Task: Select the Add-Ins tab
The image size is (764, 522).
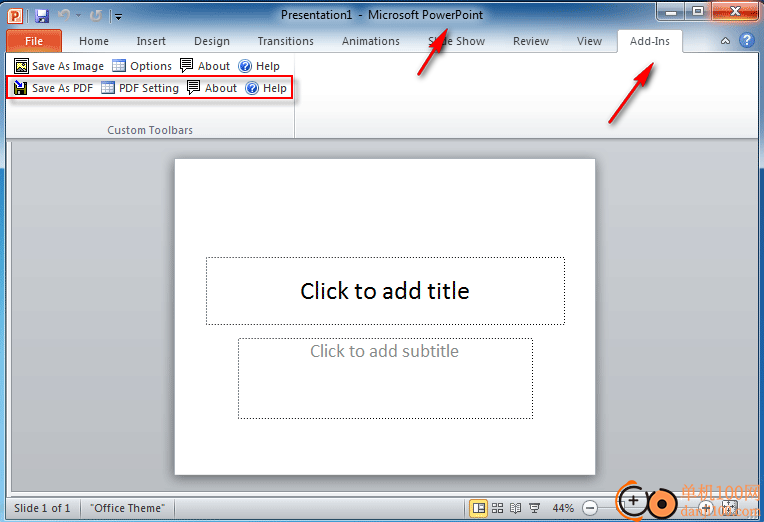Action: [649, 41]
